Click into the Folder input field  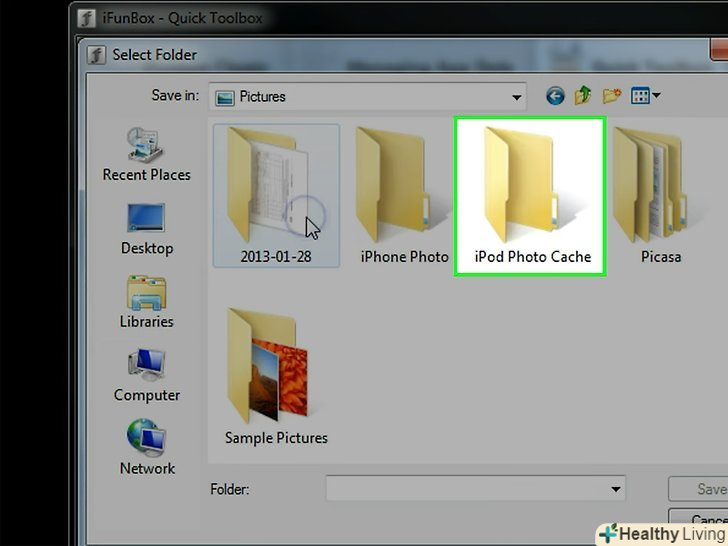pyautogui.click(x=475, y=489)
